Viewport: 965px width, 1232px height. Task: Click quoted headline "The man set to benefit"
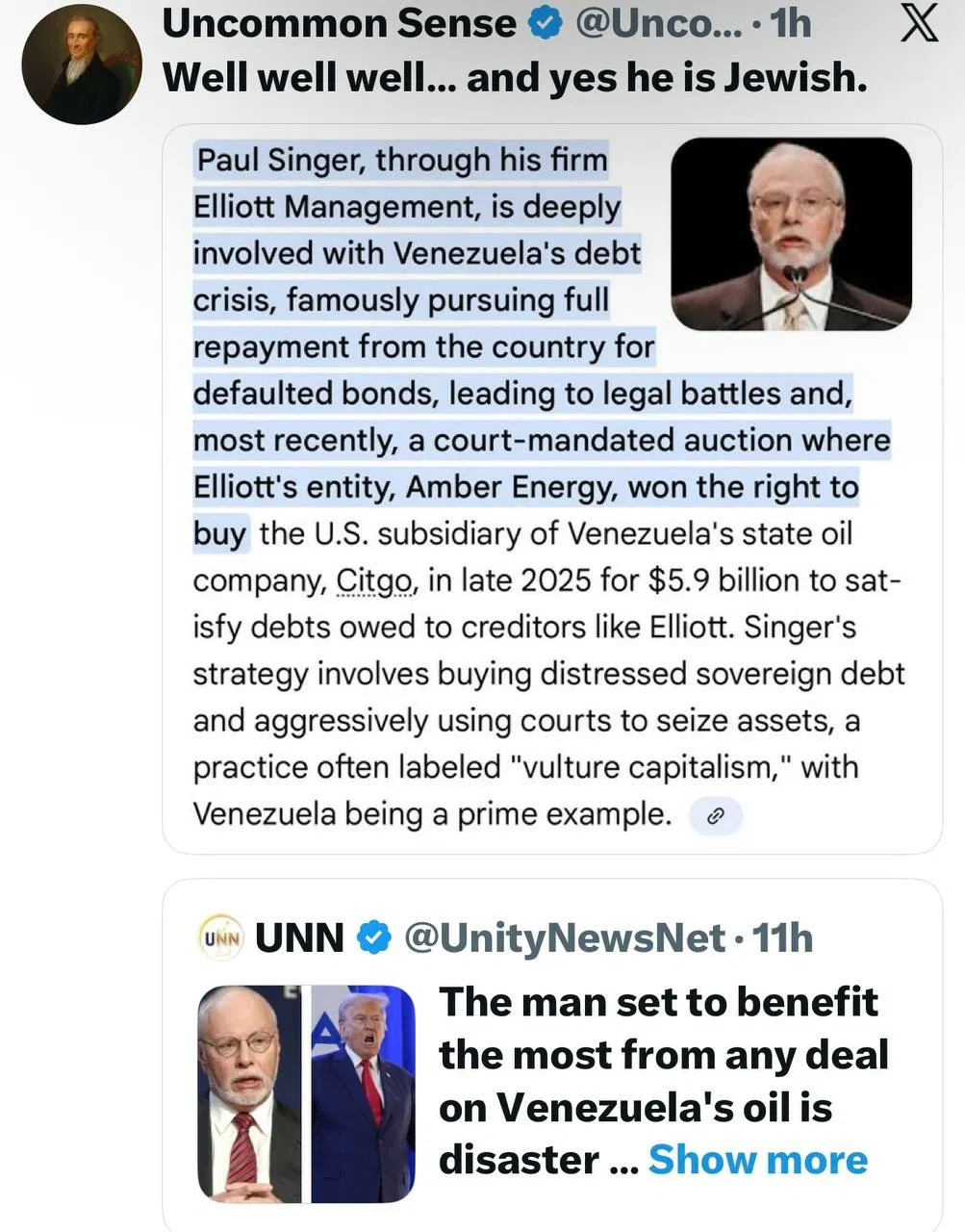click(658, 1002)
